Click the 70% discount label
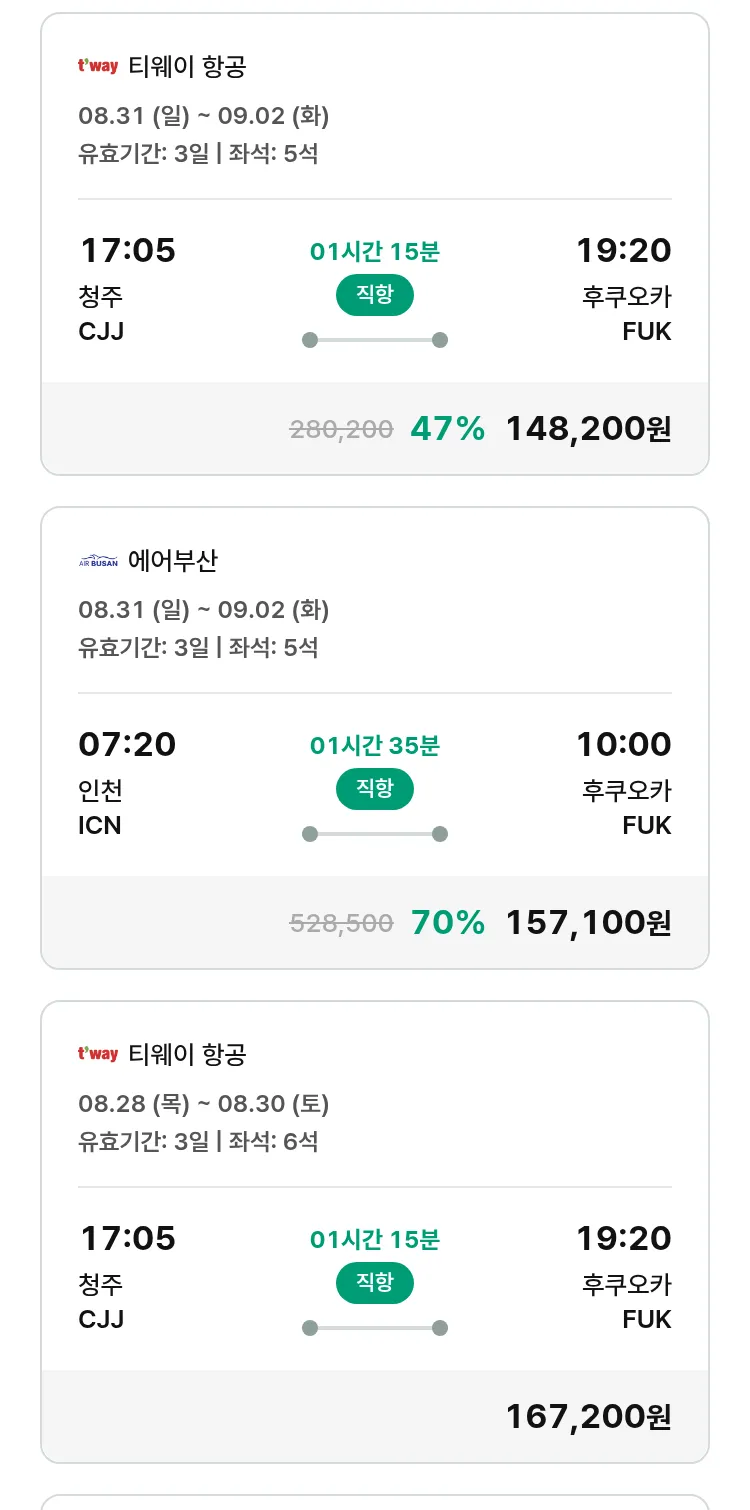The width and height of the screenshot is (750, 1510). tap(447, 922)
